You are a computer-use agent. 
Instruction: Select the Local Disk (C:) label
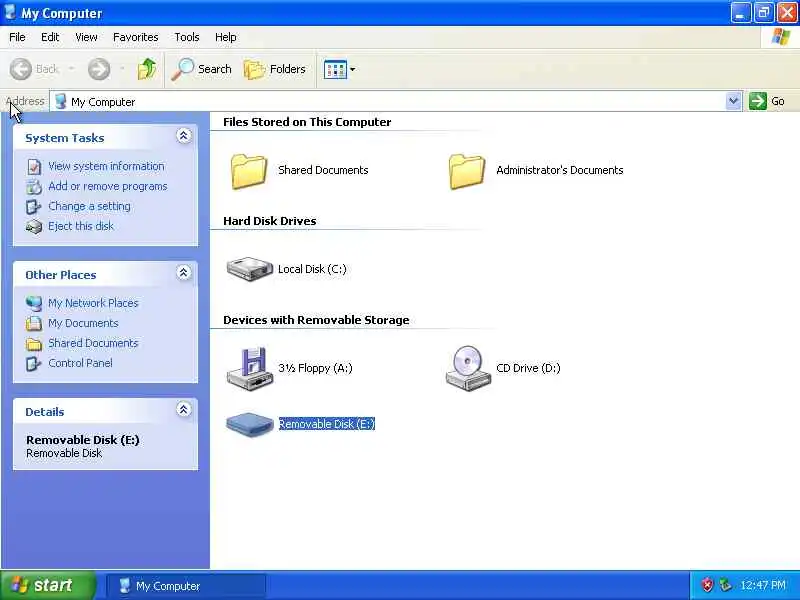(x=312, y=269)
